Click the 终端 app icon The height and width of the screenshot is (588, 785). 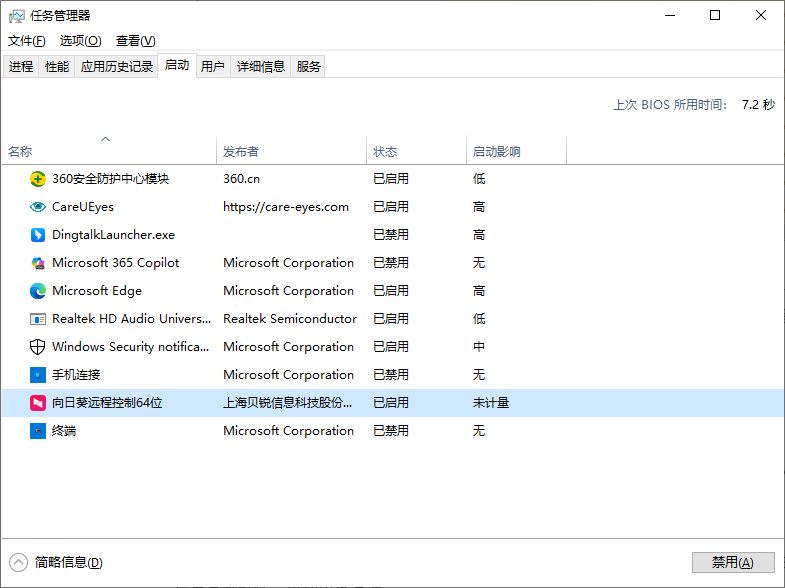point(38,431)
